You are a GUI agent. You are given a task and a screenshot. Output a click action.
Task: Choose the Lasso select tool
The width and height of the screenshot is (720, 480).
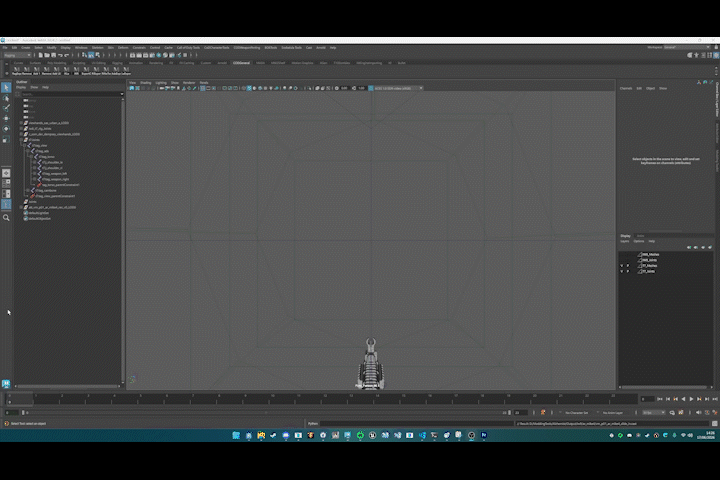6,98
